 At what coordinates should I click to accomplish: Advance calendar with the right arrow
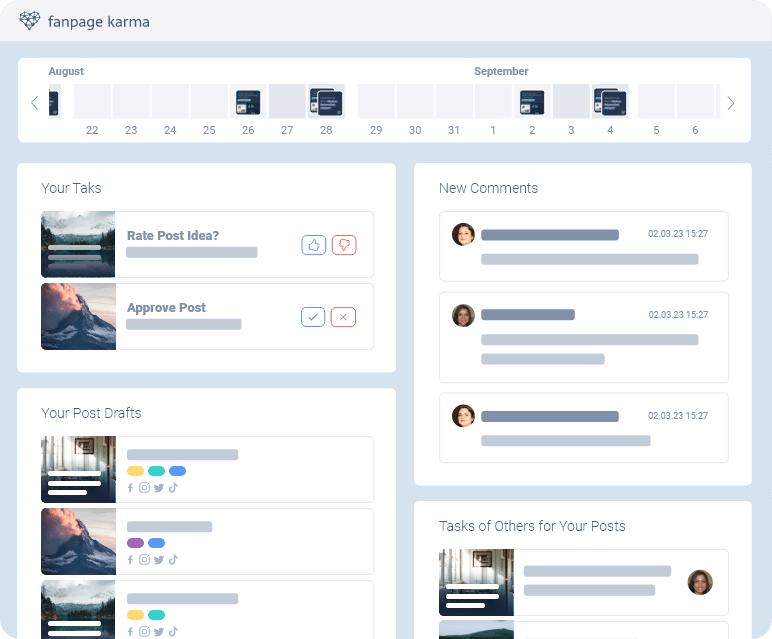[x=731, y=103]
